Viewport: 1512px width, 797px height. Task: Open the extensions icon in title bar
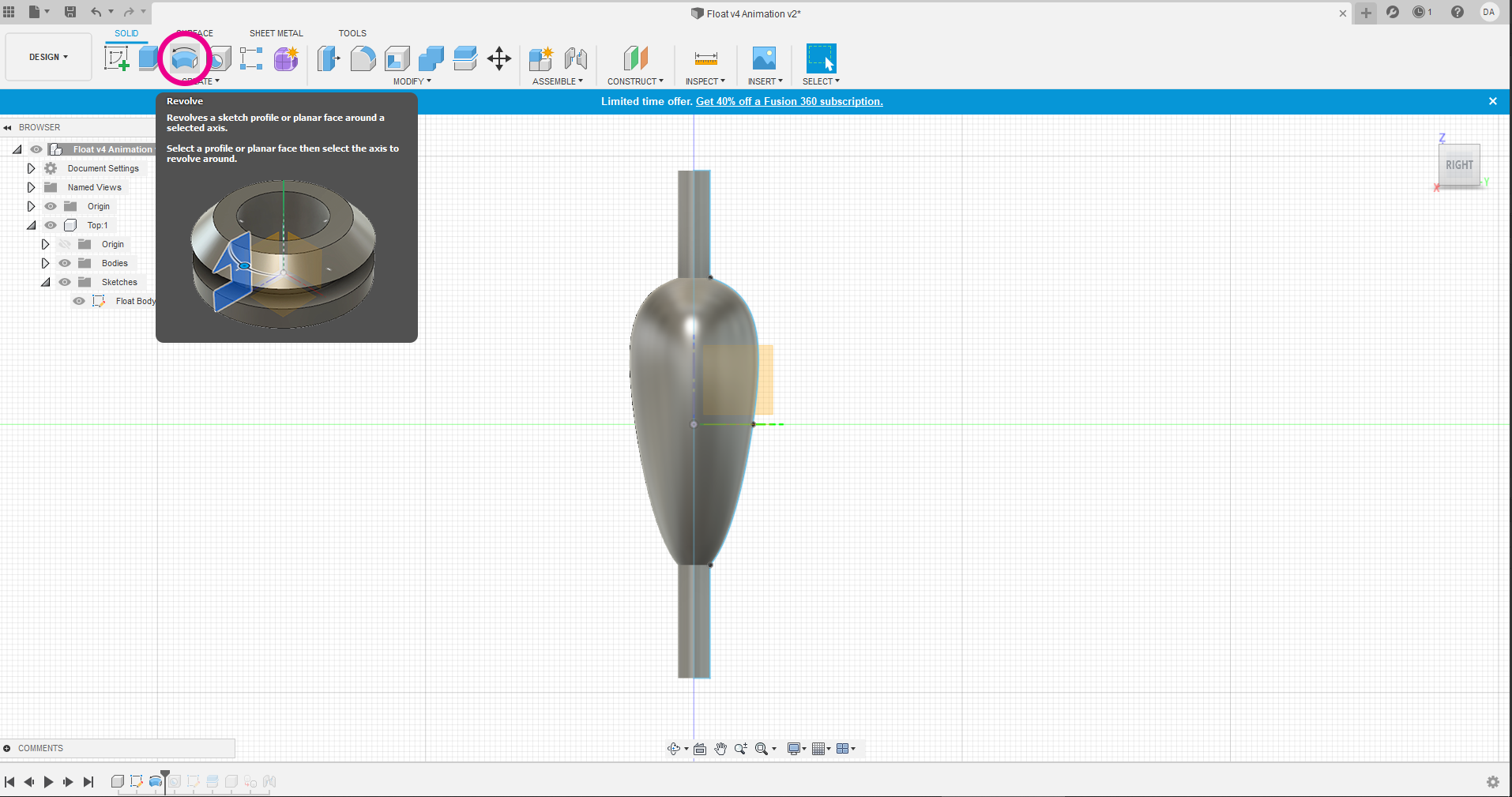(x=1393, y=12)
